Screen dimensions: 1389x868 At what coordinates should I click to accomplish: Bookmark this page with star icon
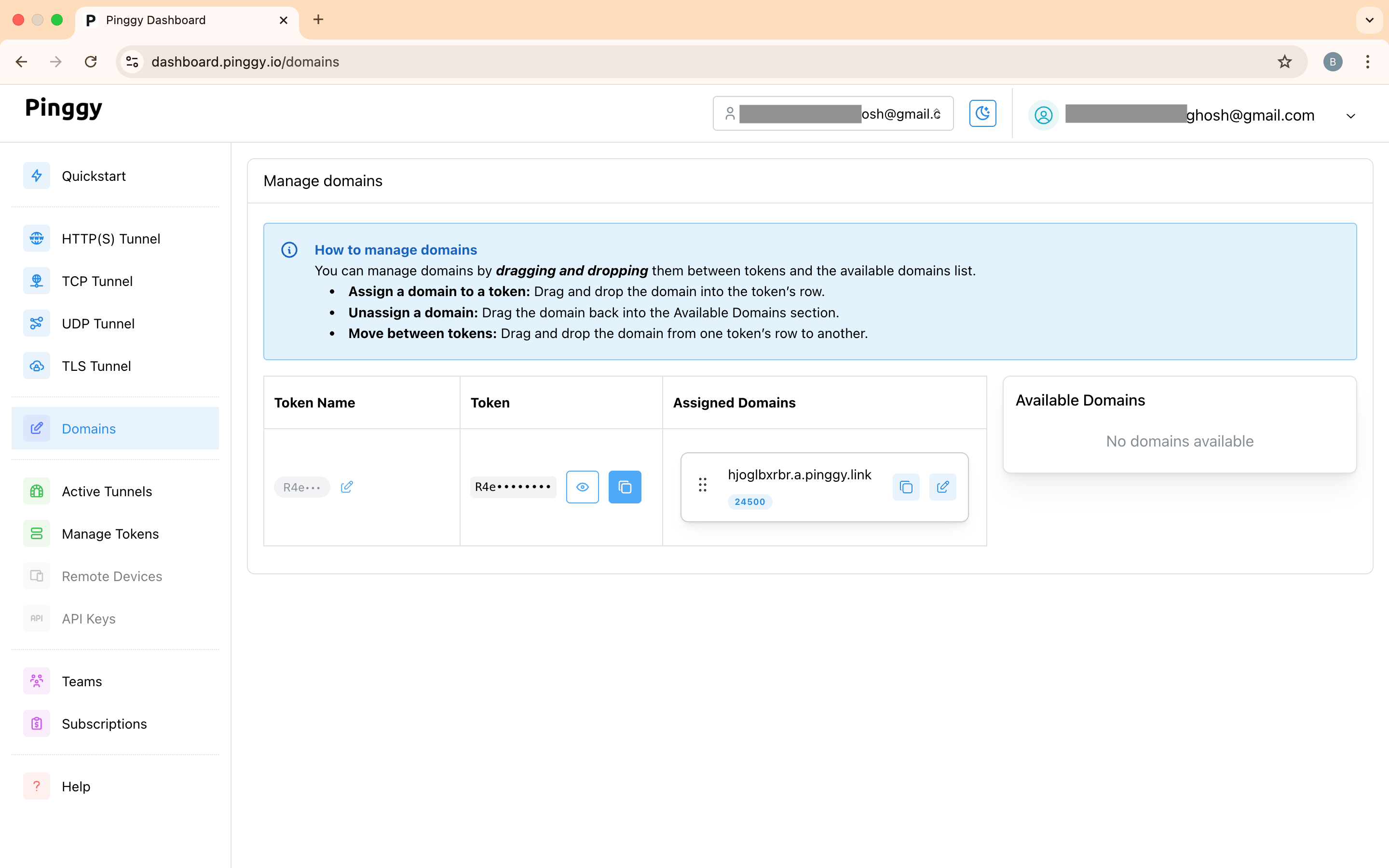(1284, 61)
